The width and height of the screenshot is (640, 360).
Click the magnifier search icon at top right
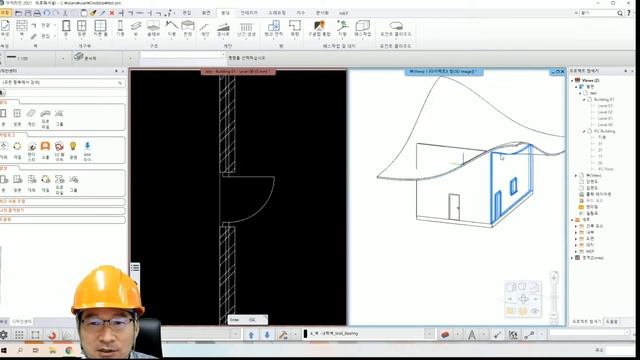coord(620,13)
